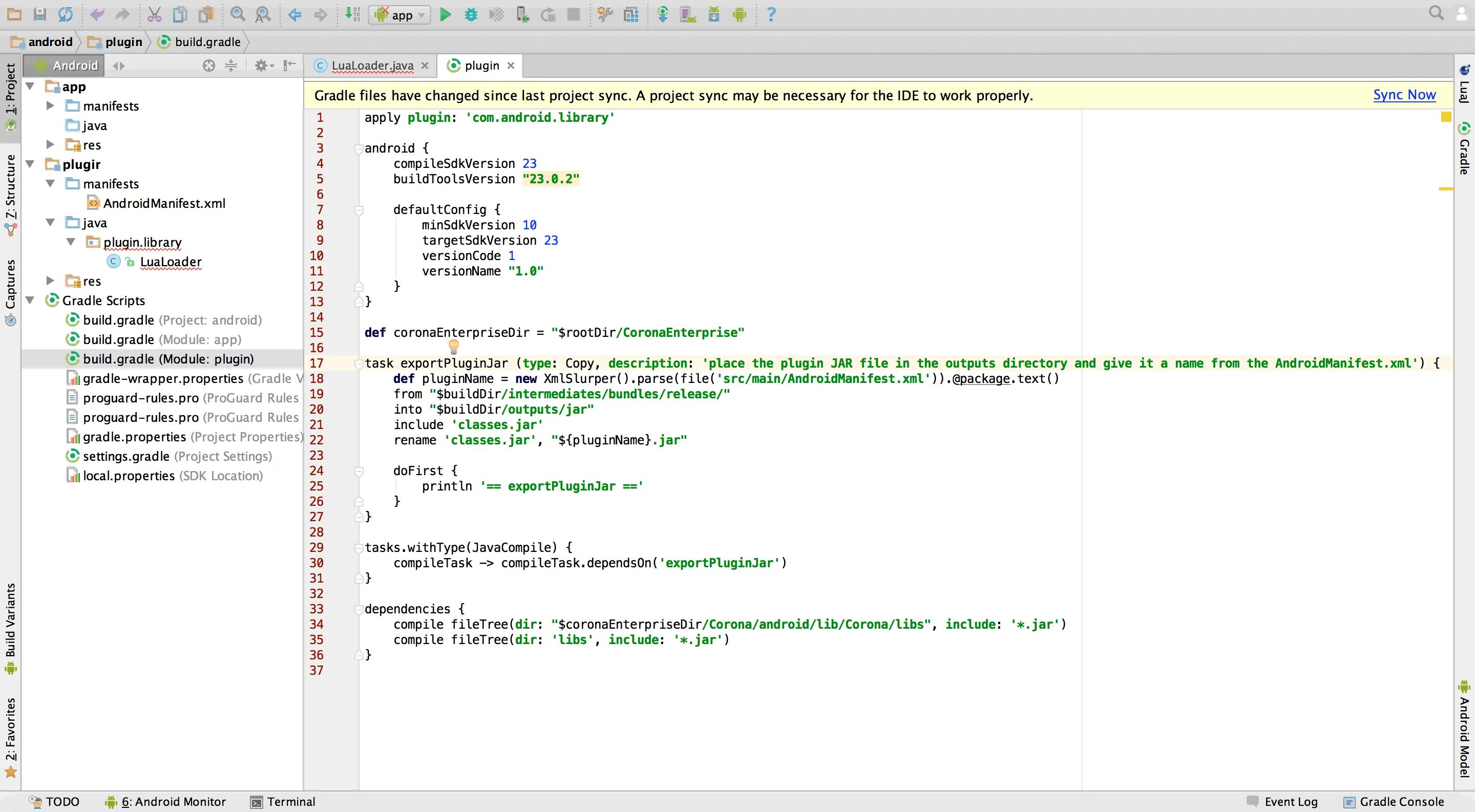
Task: Expand the app manifests folder
Action: tap(50, 106)
